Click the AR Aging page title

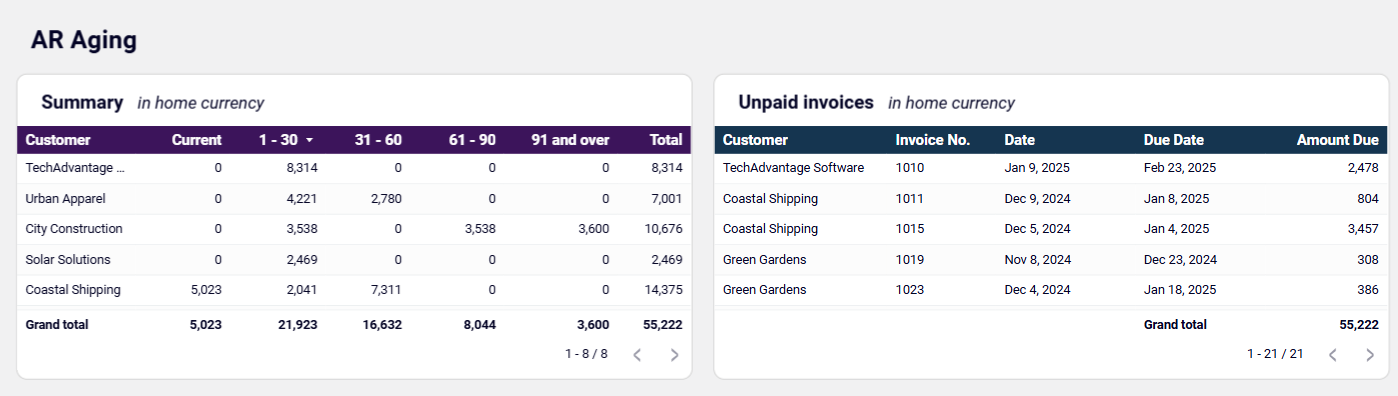tap(84, 41)
